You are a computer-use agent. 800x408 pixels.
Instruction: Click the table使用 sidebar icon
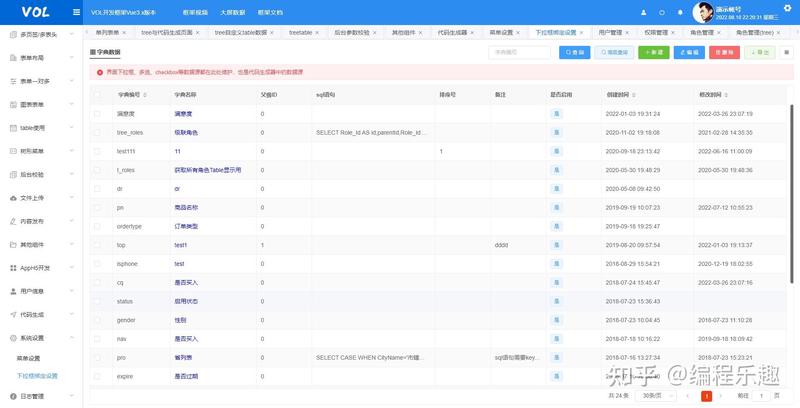click(x=13, y=128)
